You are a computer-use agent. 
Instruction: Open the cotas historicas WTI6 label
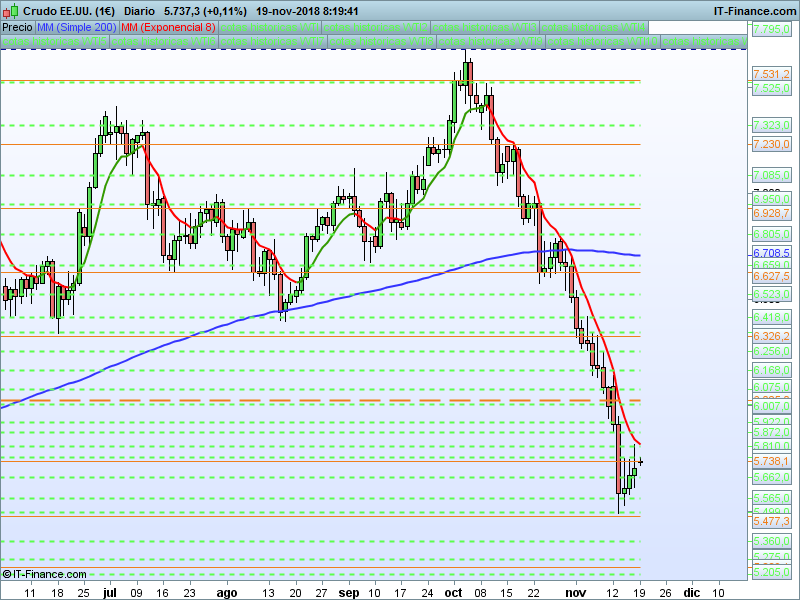coord(164,42)
